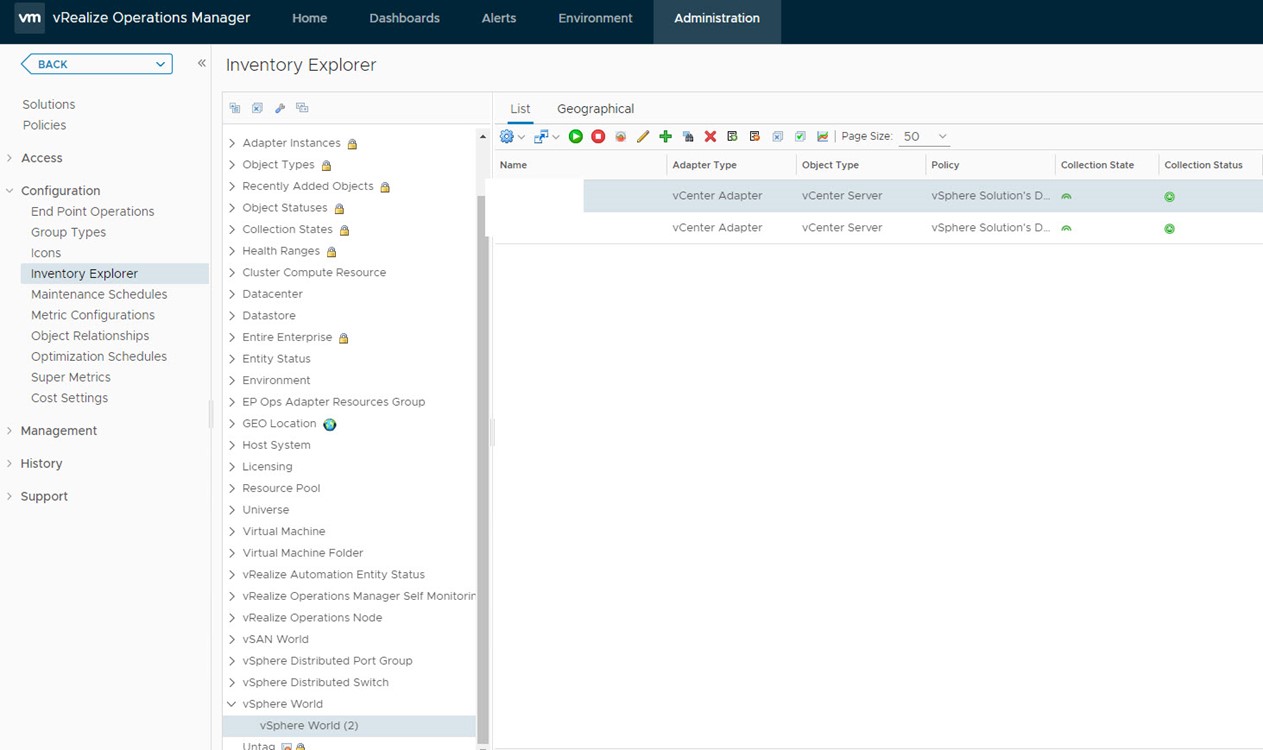This screenshot has height=750, width=1263.
Task: Start collecting with the green play icon
Action: coord(576,137)
